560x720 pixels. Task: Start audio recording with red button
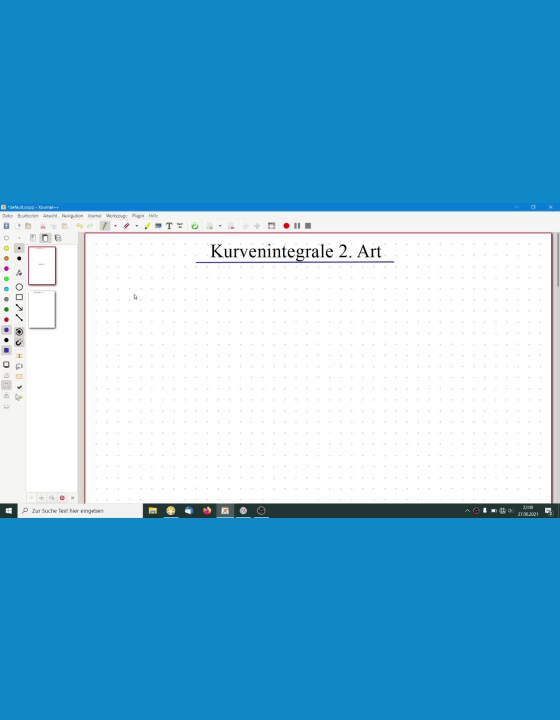[x=286, y=225]
